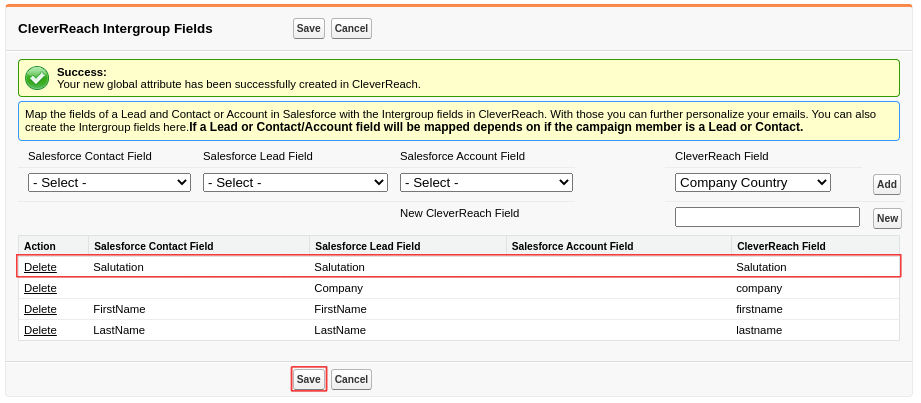Click the bottom Save button
921x403 pixels.
point(308,379)
